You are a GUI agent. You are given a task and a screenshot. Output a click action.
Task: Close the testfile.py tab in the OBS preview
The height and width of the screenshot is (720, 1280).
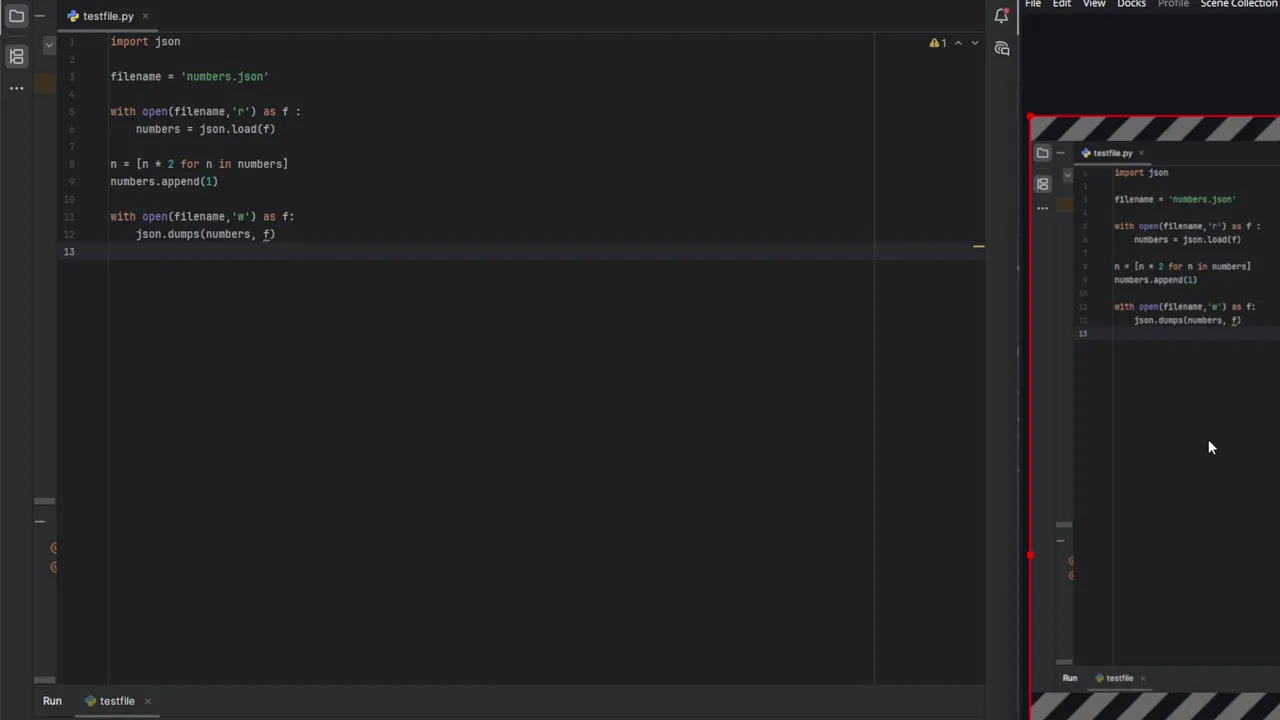[x=1141, y=153]
